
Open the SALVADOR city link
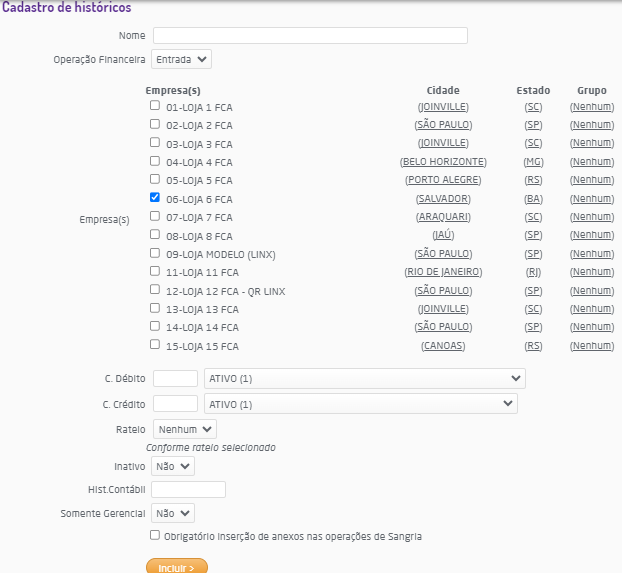pyautogui.click(x=443, y=199)
